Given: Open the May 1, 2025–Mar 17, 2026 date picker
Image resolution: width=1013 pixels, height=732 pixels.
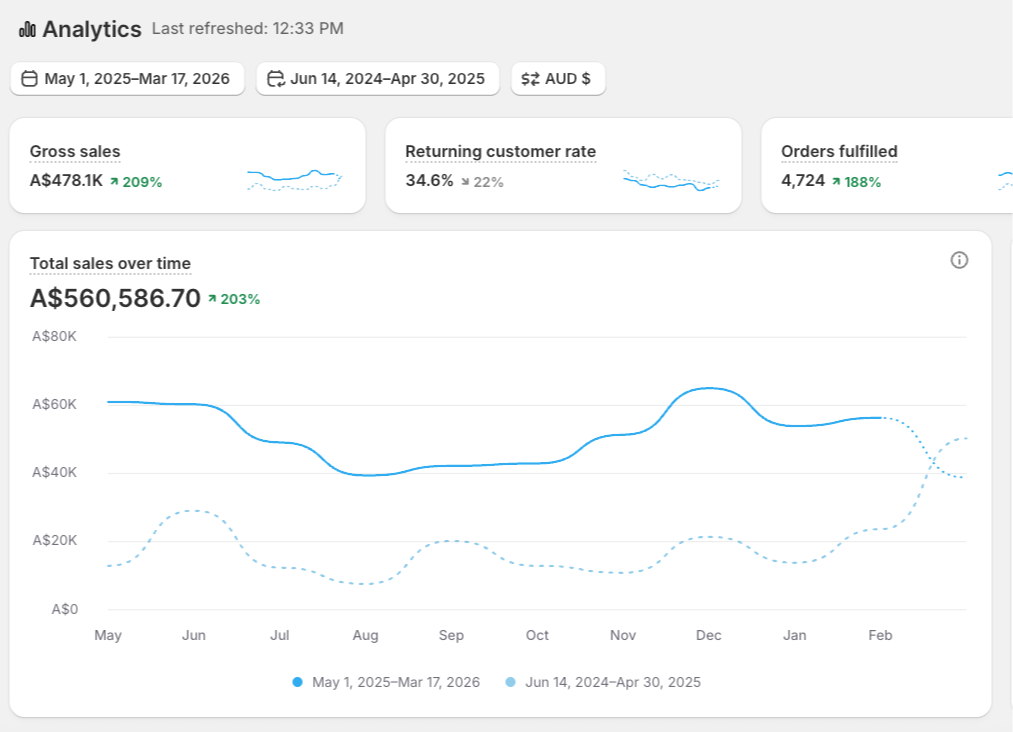Looking at the screenshot, I should (127, 79).
